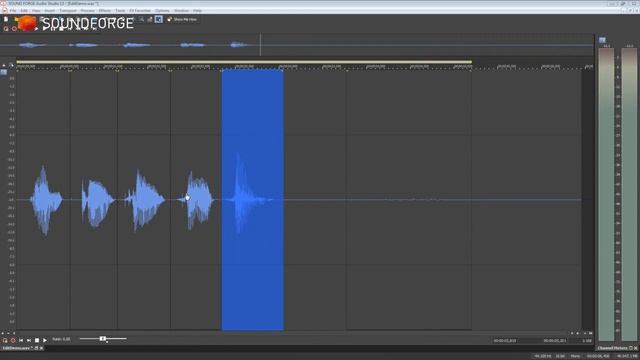Viewport: 640px width, 360px height.
Task: Open the Window menu
Action: coord(181,11)
